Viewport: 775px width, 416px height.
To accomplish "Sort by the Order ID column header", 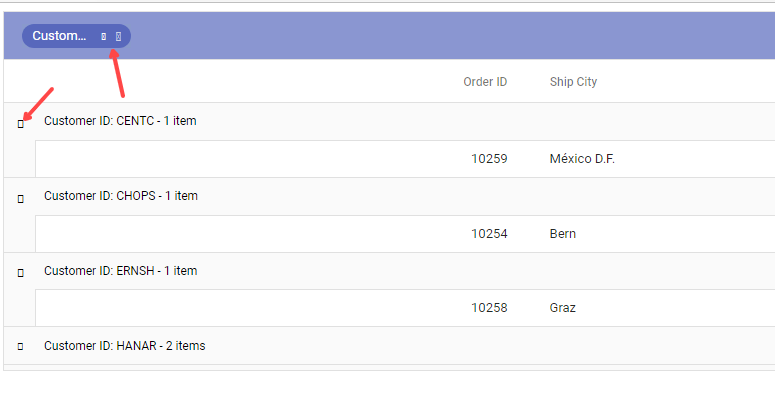I will (485, 82).
